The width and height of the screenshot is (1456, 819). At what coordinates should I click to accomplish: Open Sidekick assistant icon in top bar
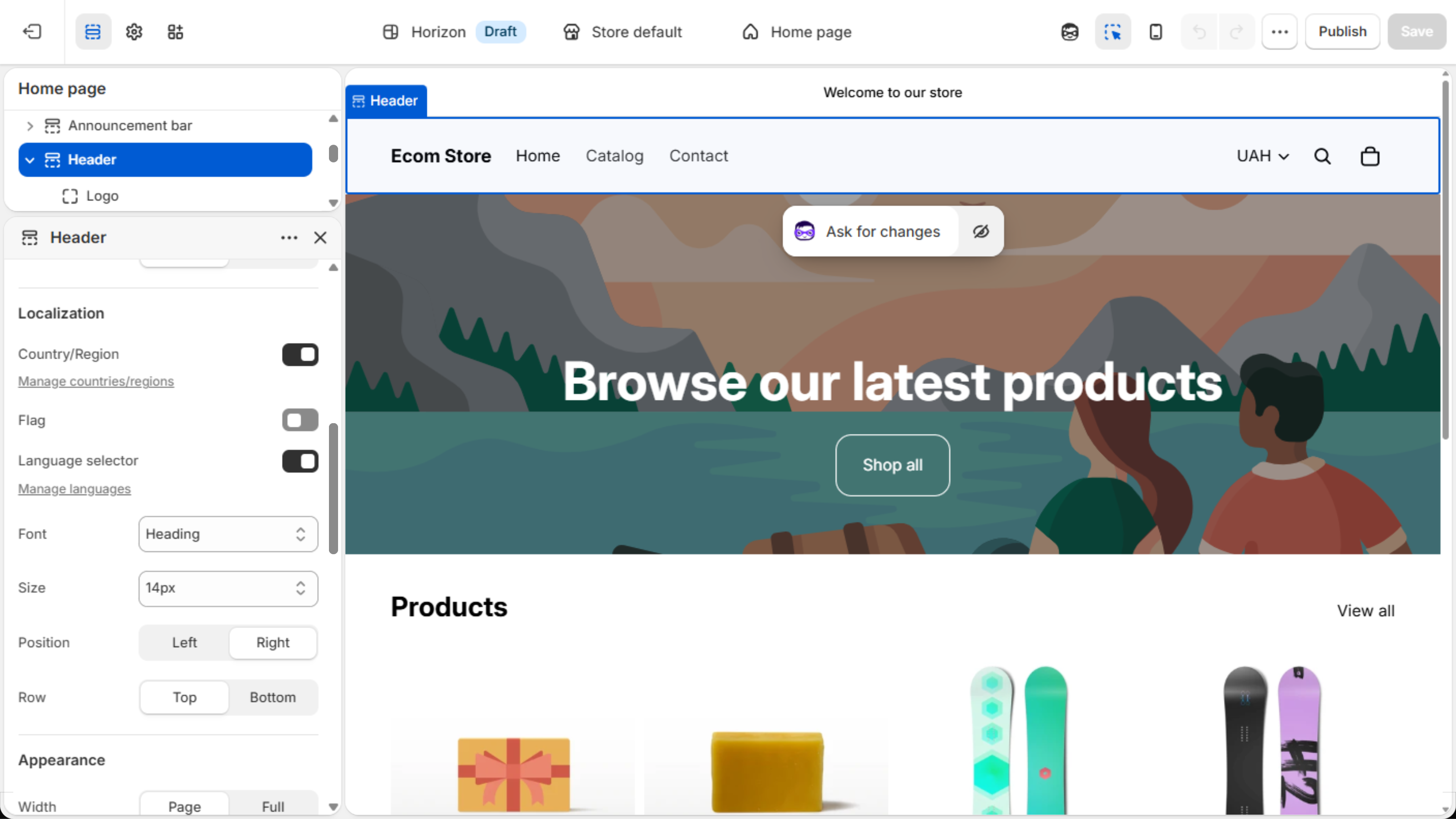point(1069,32)
